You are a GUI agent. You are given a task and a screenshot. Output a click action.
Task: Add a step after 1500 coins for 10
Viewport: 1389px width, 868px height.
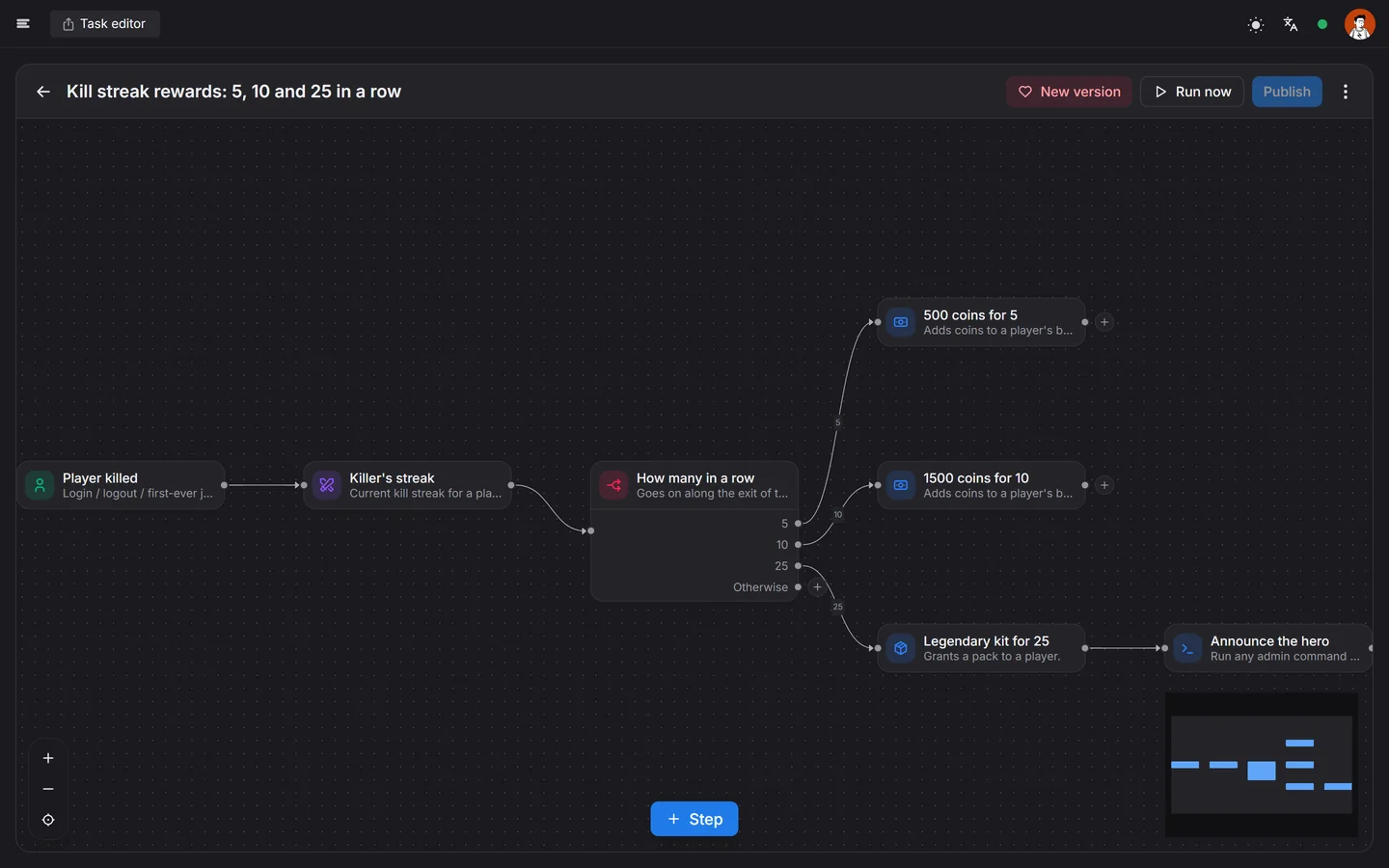point(1104,485)
